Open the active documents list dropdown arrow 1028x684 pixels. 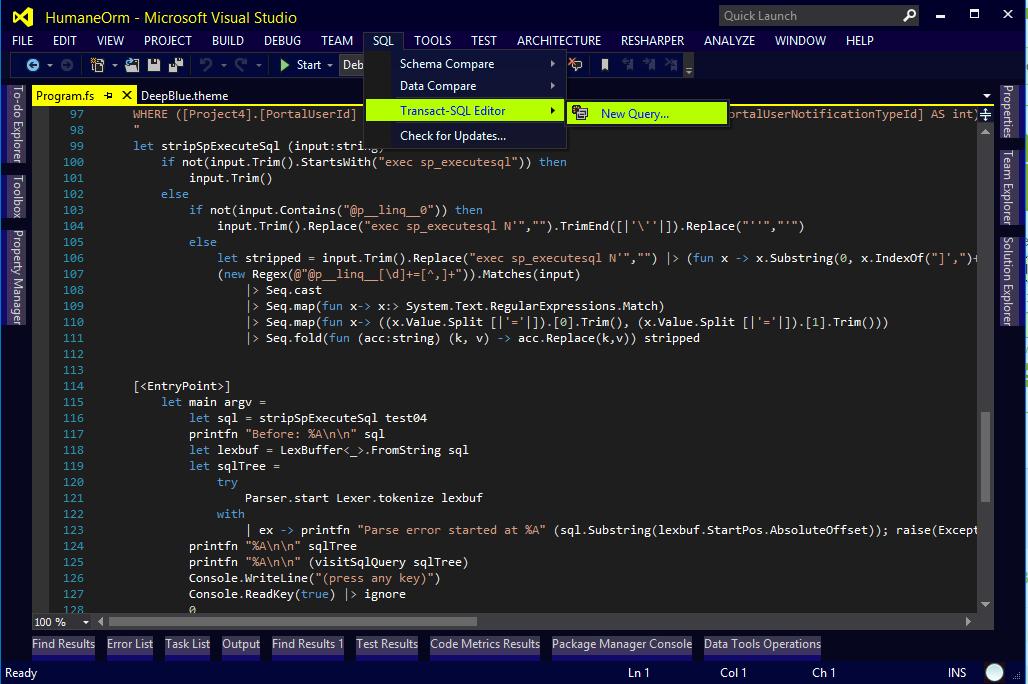[987, 96]
